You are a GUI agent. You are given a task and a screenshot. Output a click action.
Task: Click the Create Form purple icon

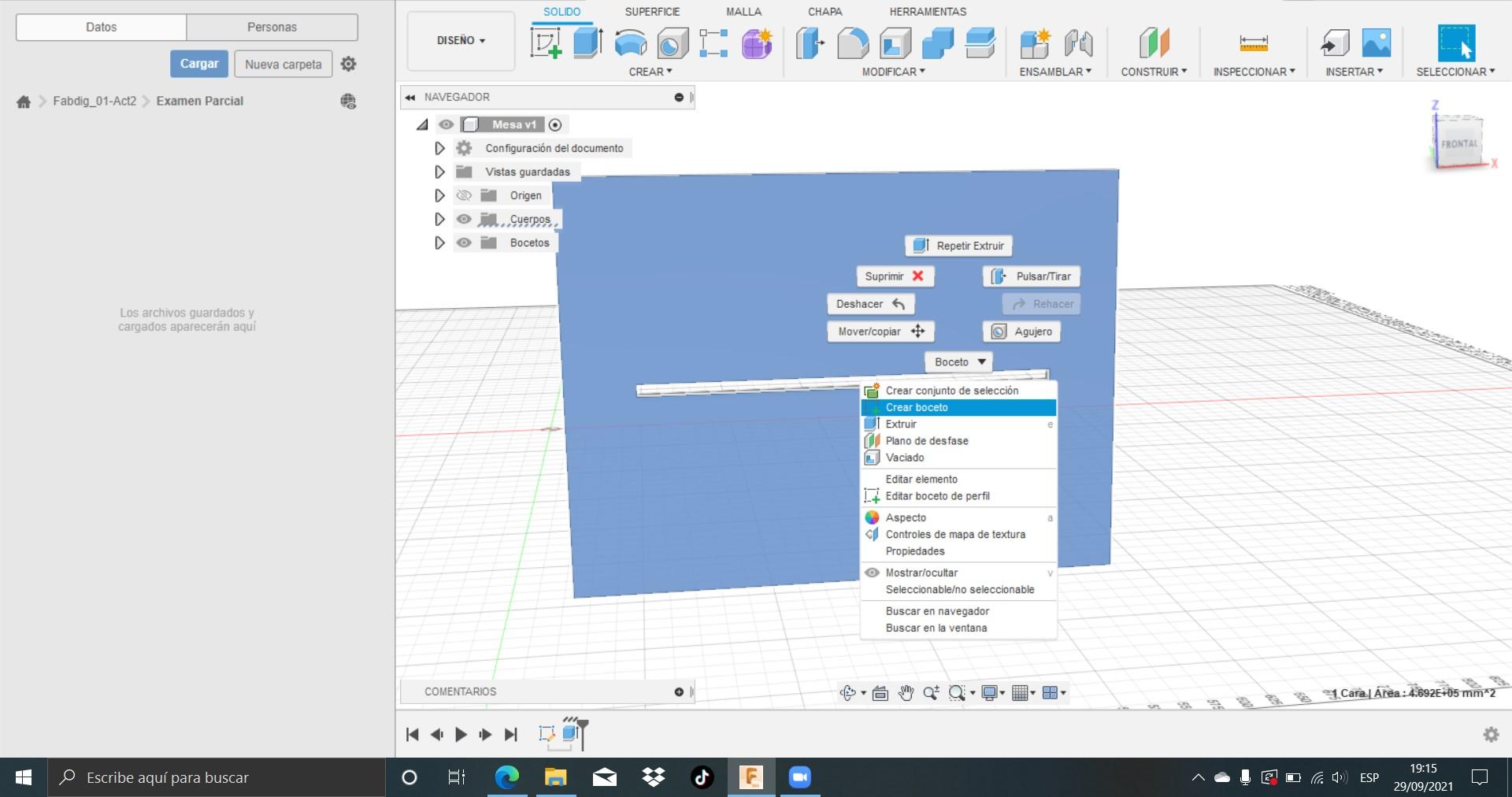tap(757, 43)
